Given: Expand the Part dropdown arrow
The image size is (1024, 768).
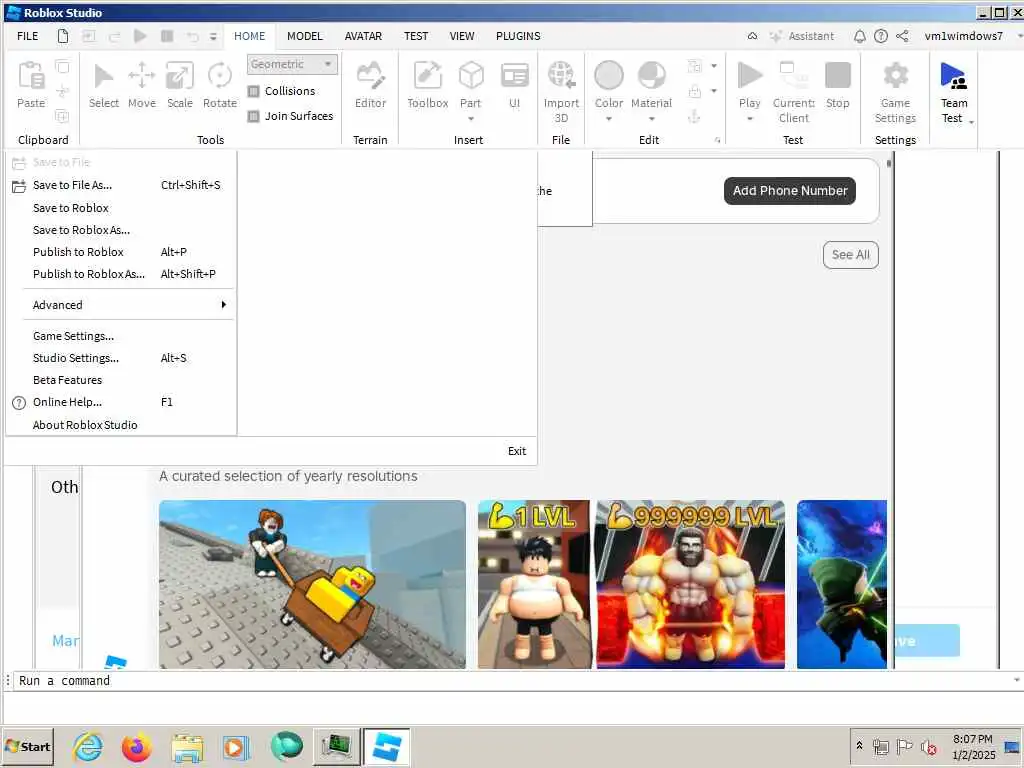Looking at the screenshot, I should pos(471,119).
